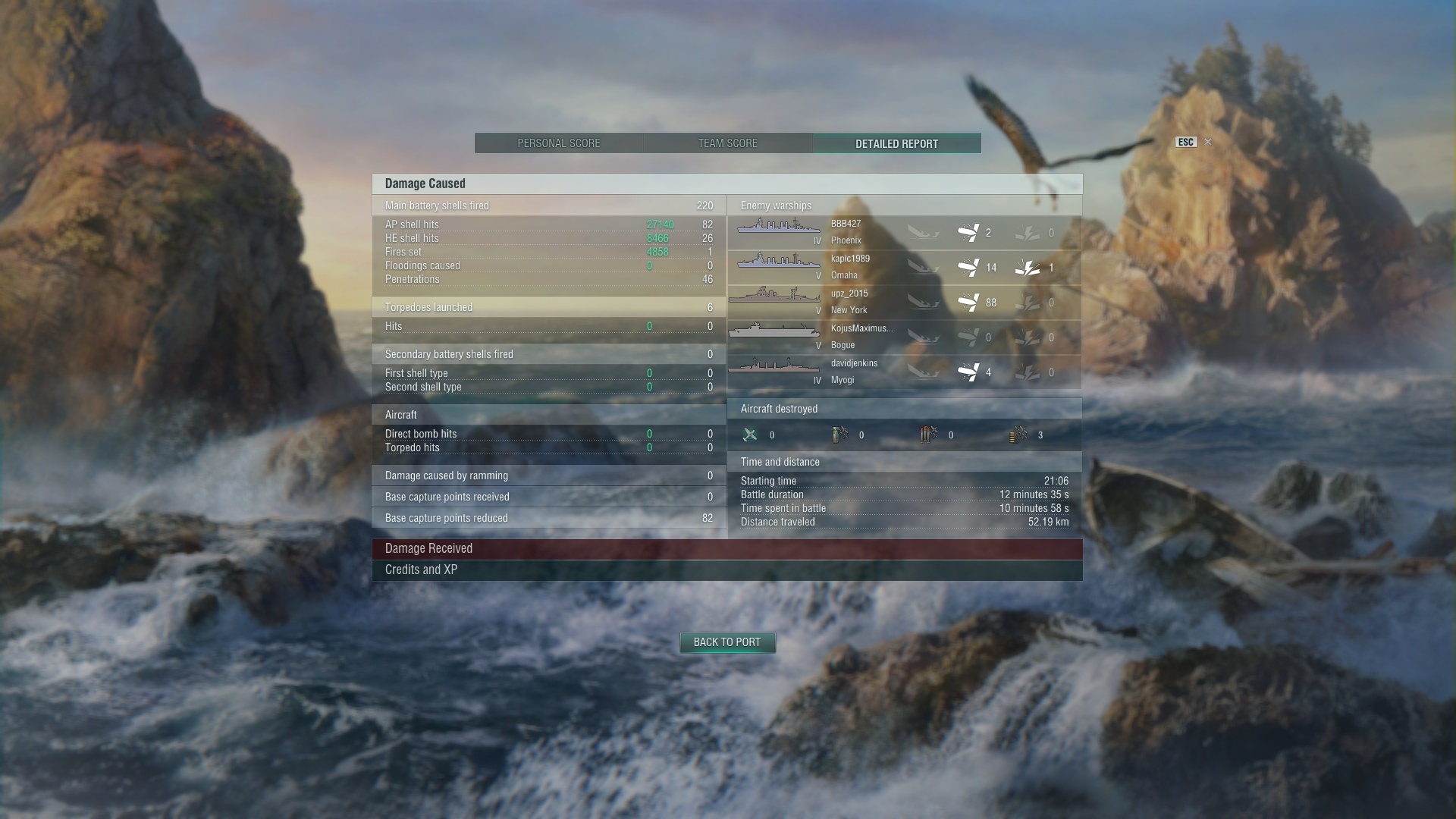1456x819 pixels.
Task: Click the Bogue carrier silhouette icon
Action: point(774,331)
